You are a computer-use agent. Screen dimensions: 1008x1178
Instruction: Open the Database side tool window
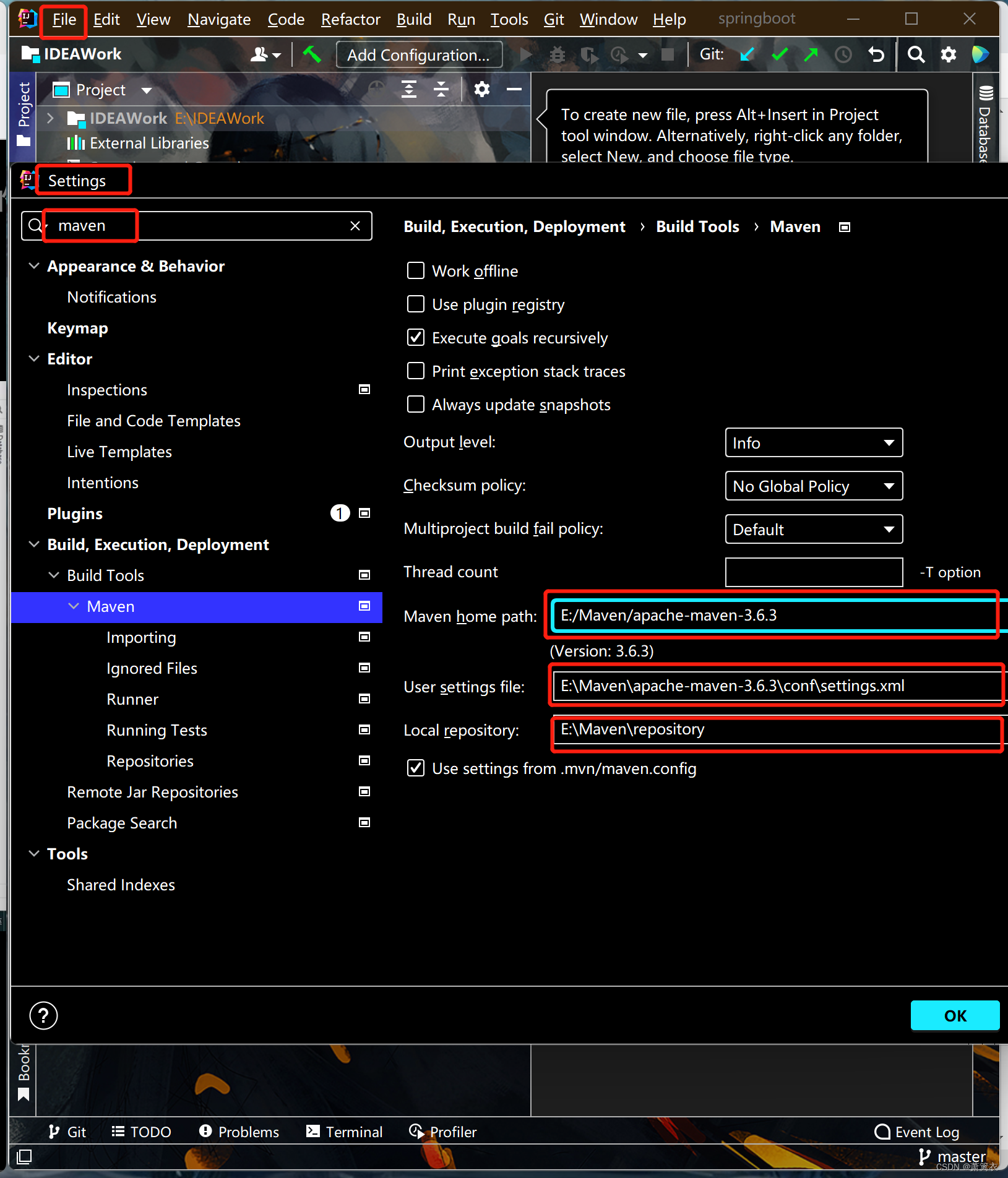click(x=985, y=123)
